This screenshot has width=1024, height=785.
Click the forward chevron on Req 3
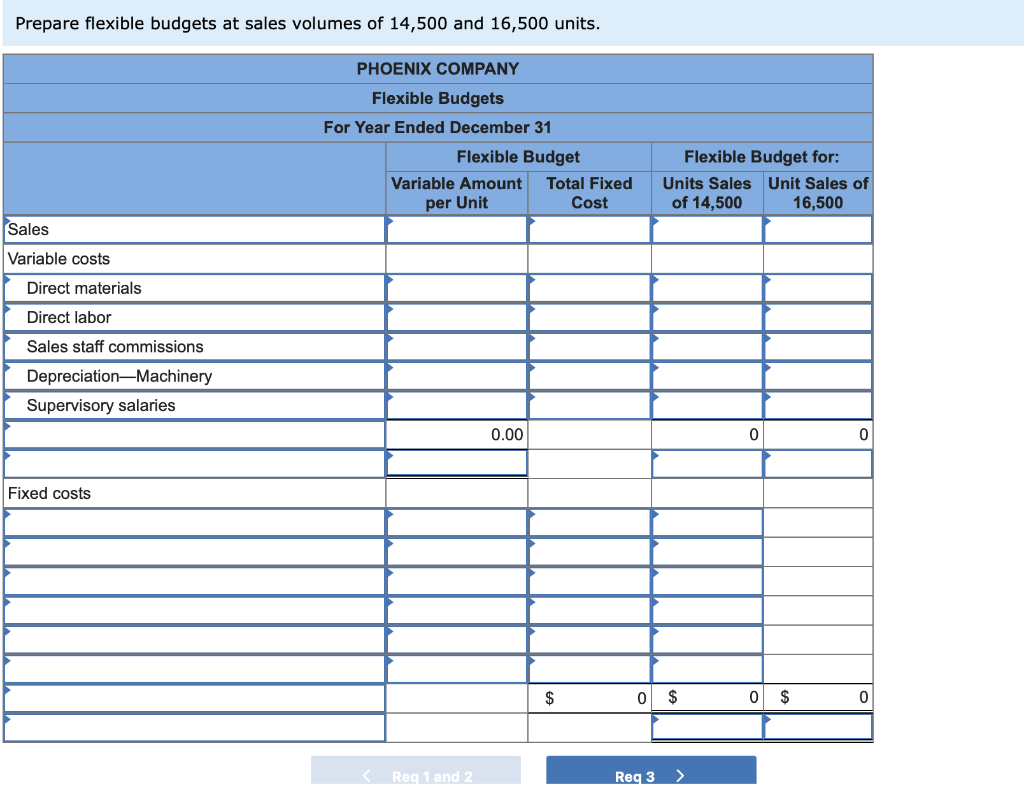[681, 771]
